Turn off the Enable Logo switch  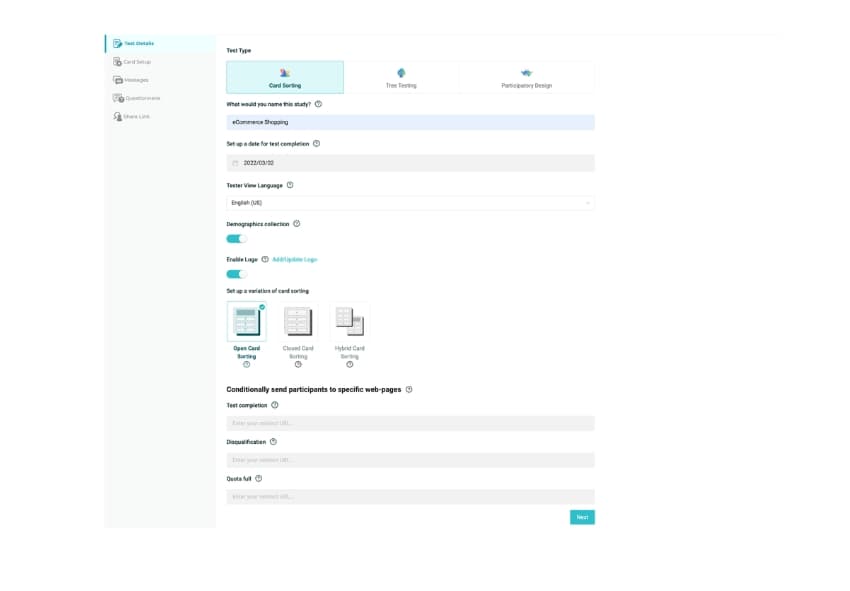tap(236, 273)
